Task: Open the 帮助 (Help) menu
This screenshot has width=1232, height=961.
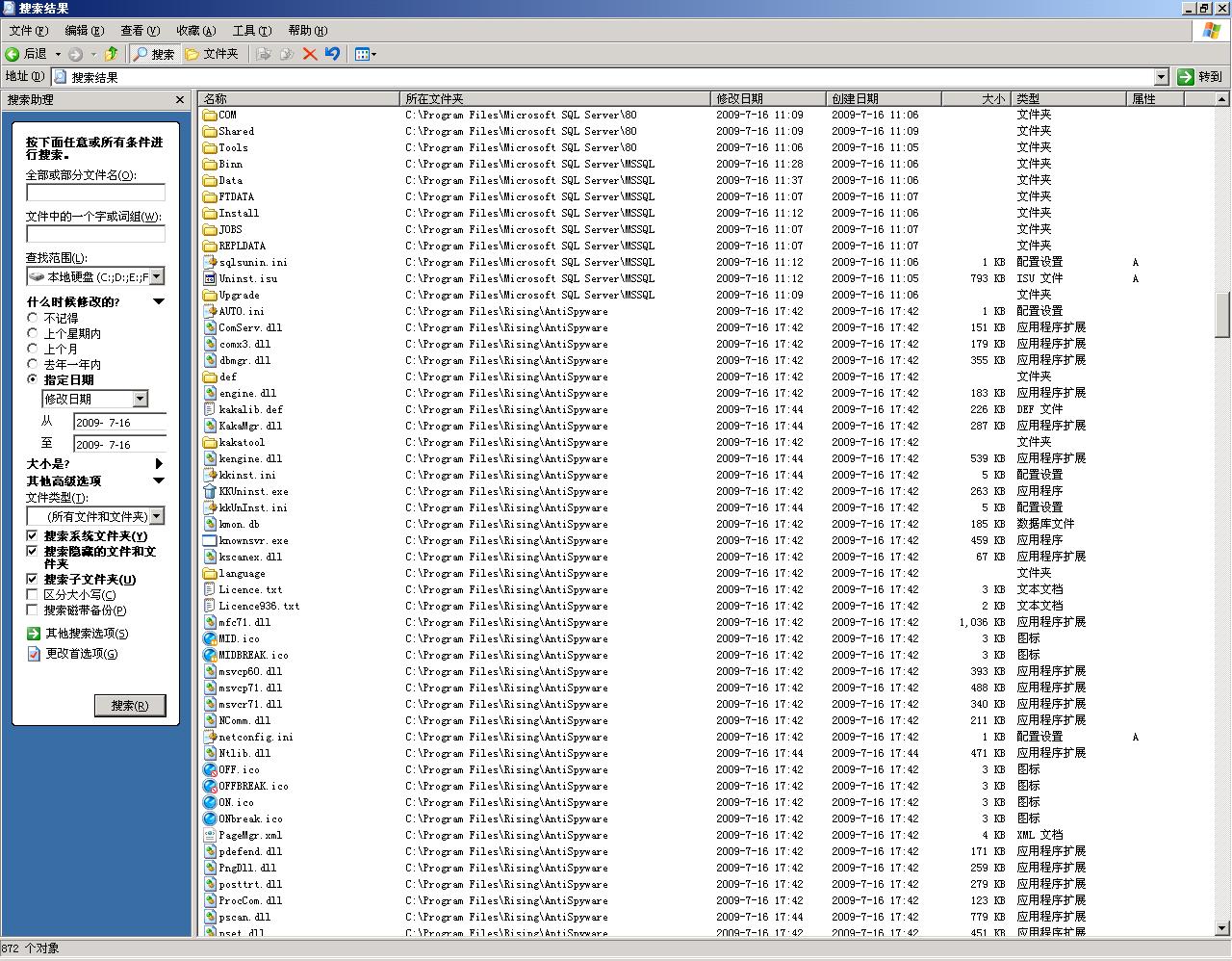Action: [x=307, y=31]
